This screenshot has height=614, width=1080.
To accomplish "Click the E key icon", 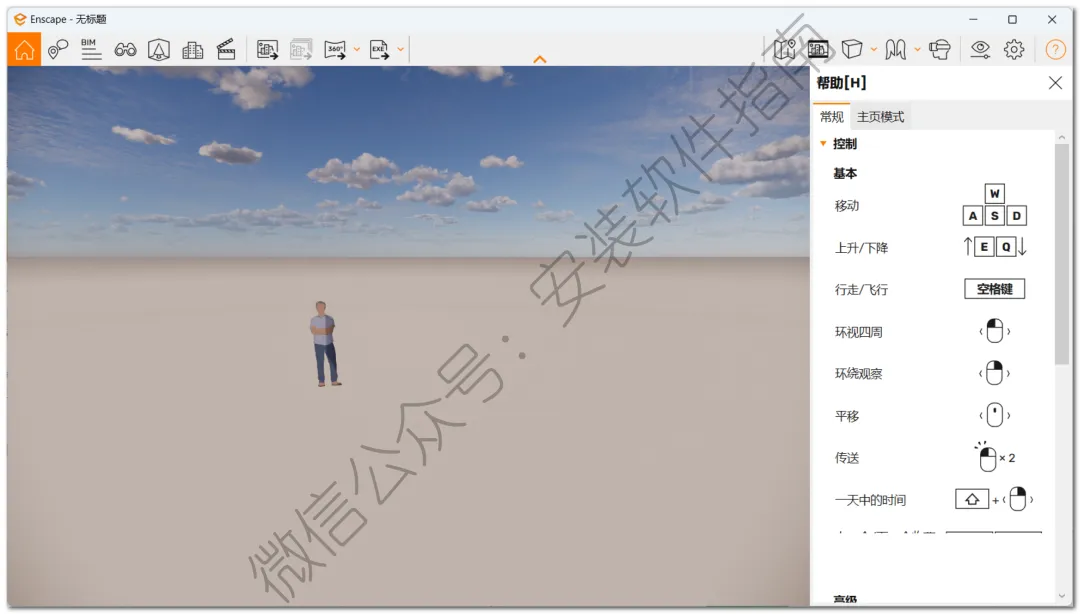I will [x=984, y=247].
